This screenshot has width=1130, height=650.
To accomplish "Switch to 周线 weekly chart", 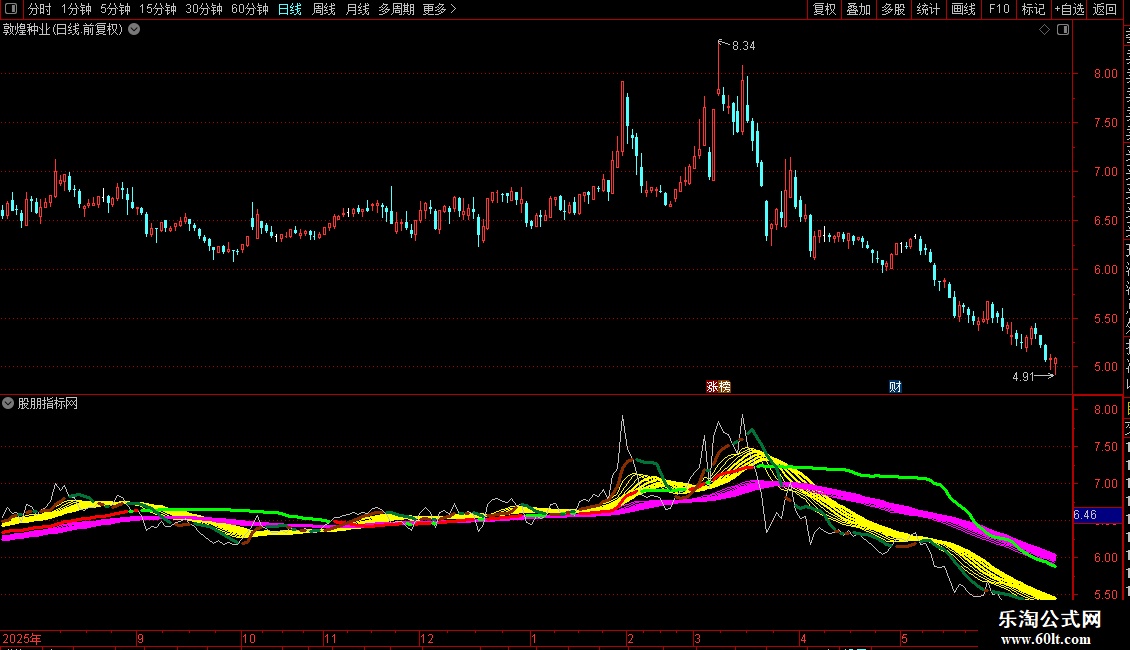I will 324,9.
